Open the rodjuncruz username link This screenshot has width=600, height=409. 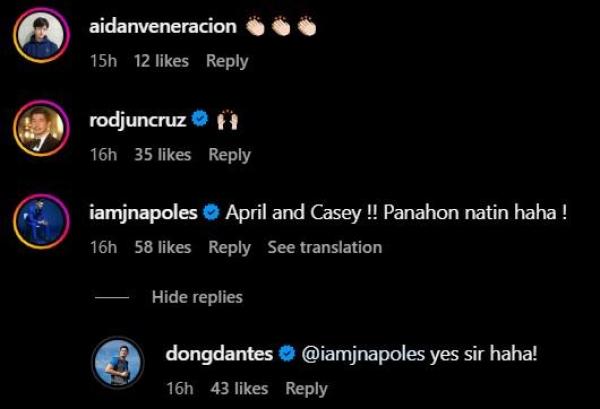click(x=138, y=119)
